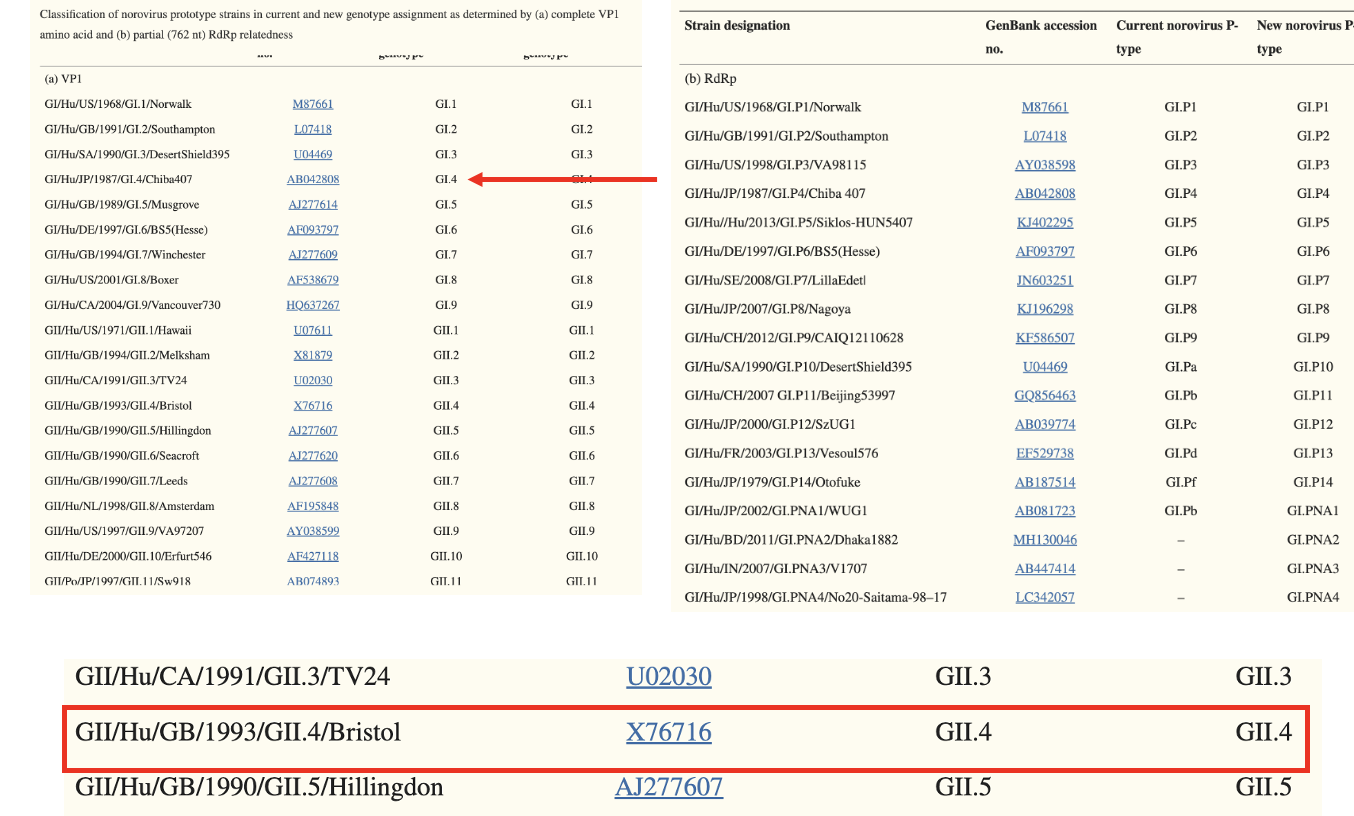
Task: Follow AF427118 link for Erfurt546
Action: (x=312, y=556)
